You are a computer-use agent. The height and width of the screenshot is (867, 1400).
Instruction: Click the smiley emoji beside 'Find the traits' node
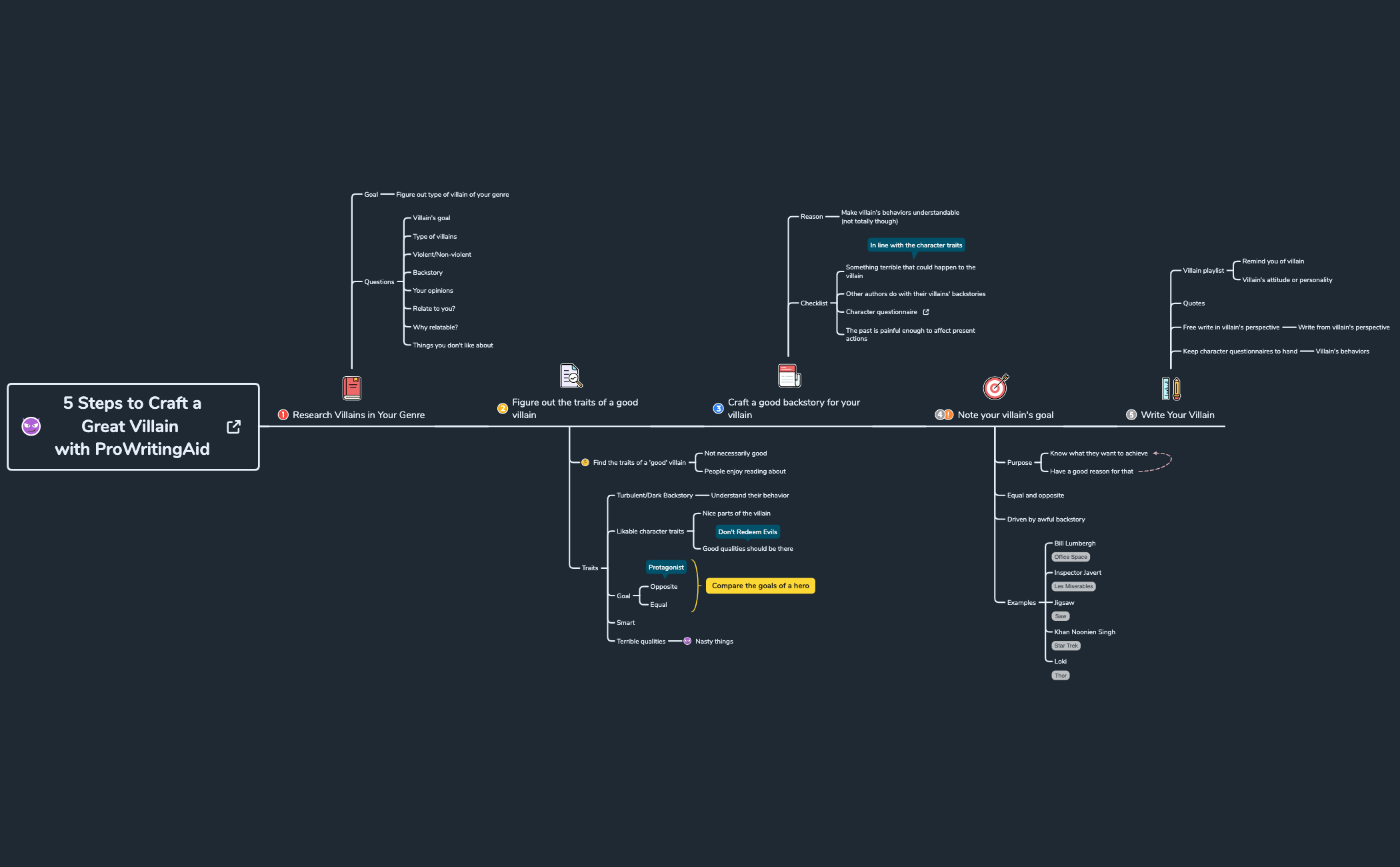[x=585, y=462]
